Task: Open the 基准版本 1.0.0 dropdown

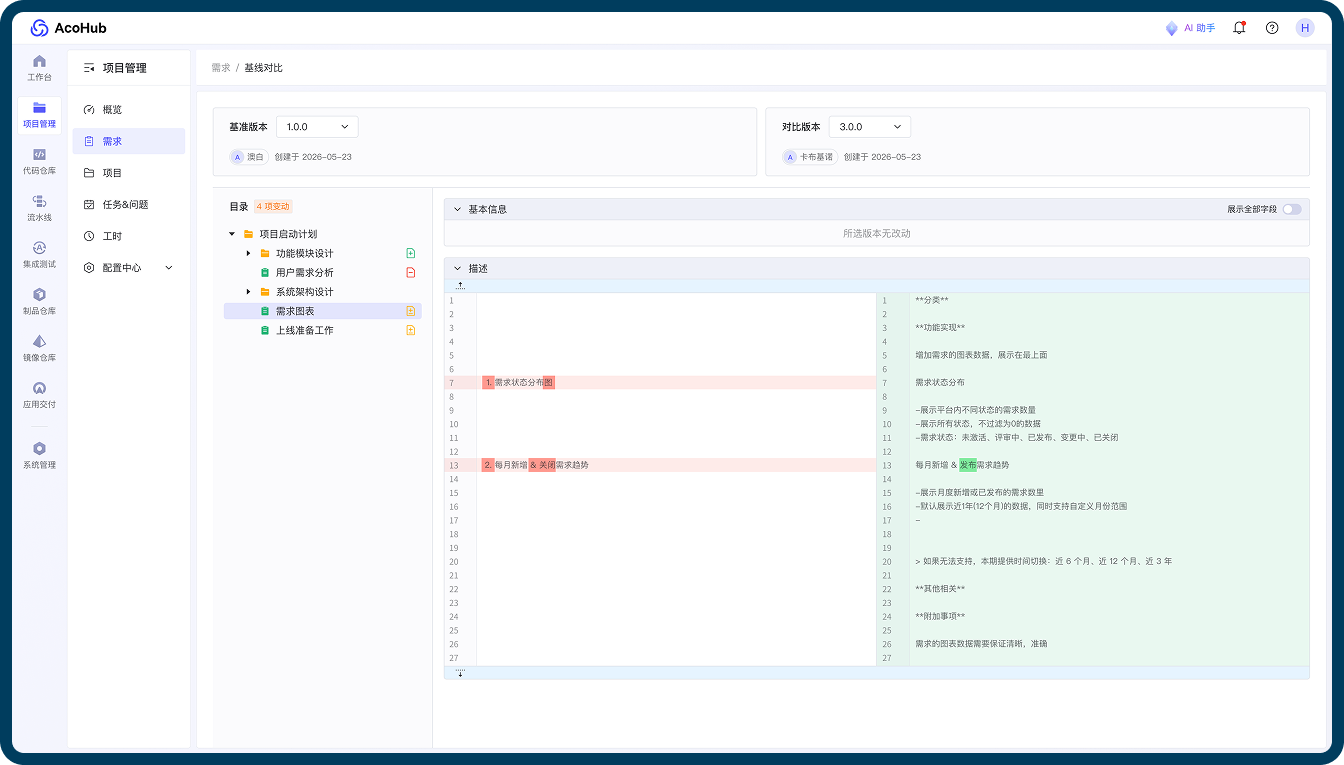Action: point(317,127)
